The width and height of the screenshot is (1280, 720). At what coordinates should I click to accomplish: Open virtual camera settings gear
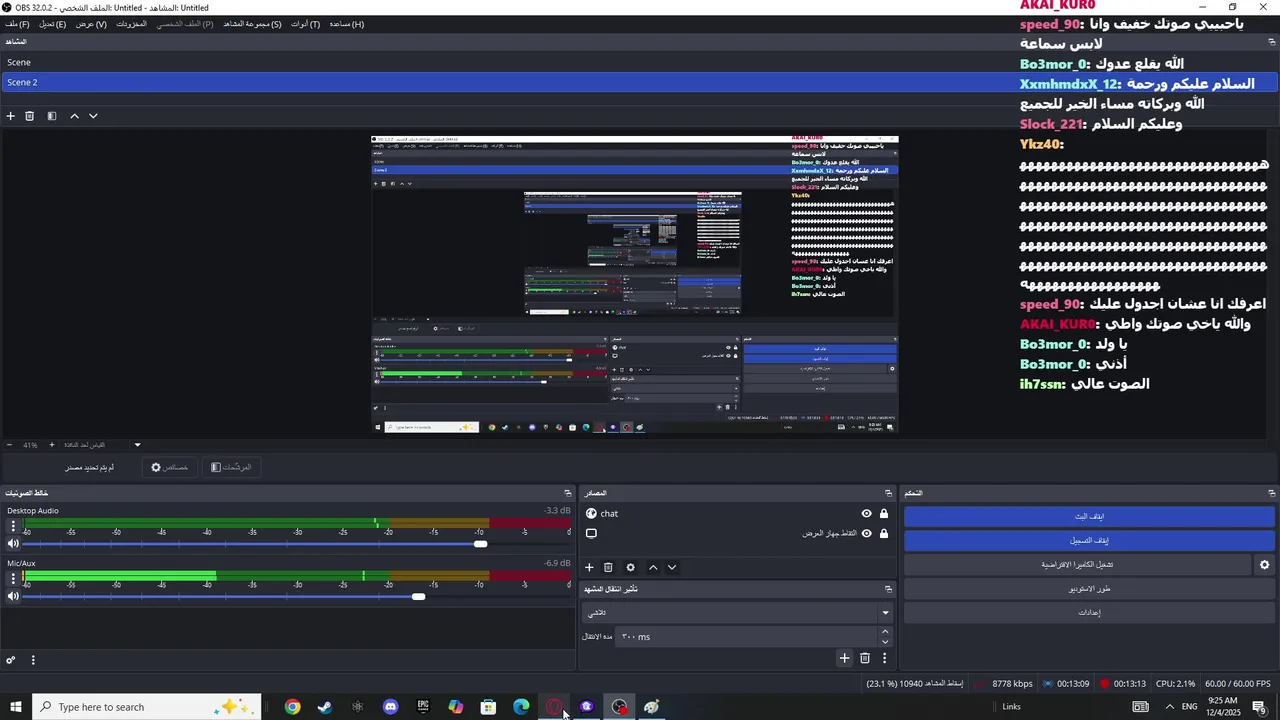click(x=1264, y=565)
